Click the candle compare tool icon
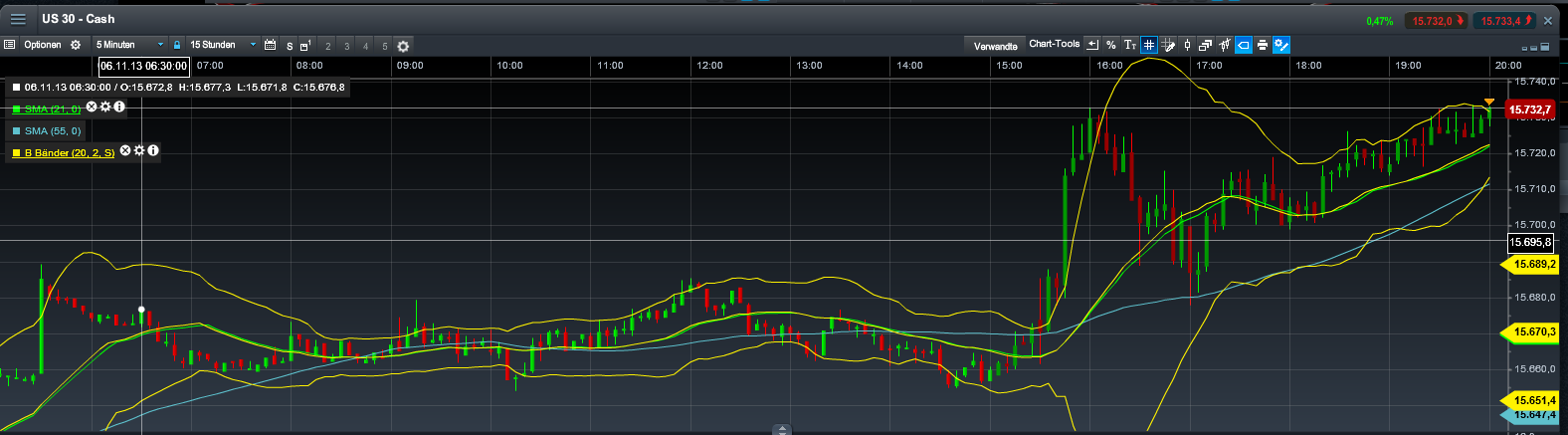This screenshot has height=435, width=1568. click(1224, 45)
